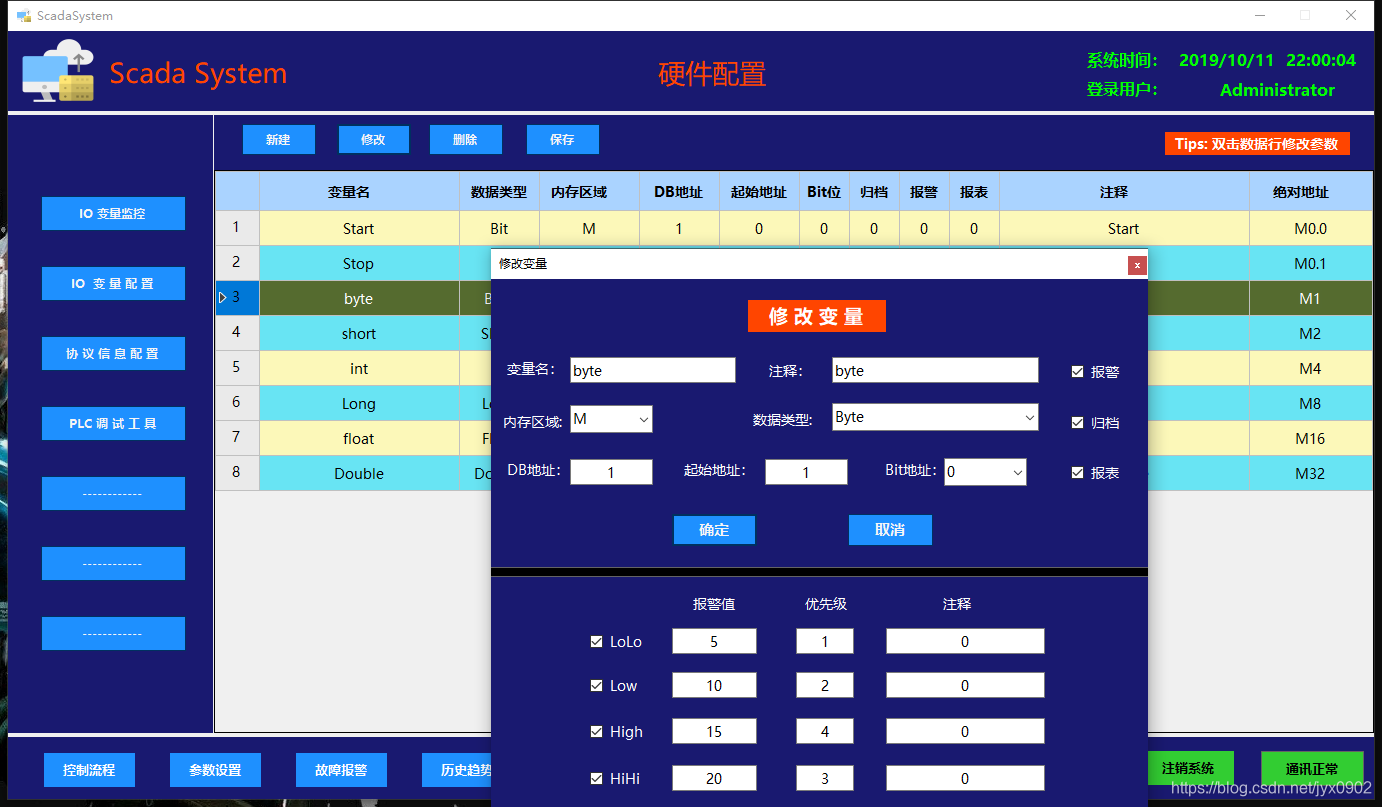Go to 故障报警 bottom navigation

(341, 770)
